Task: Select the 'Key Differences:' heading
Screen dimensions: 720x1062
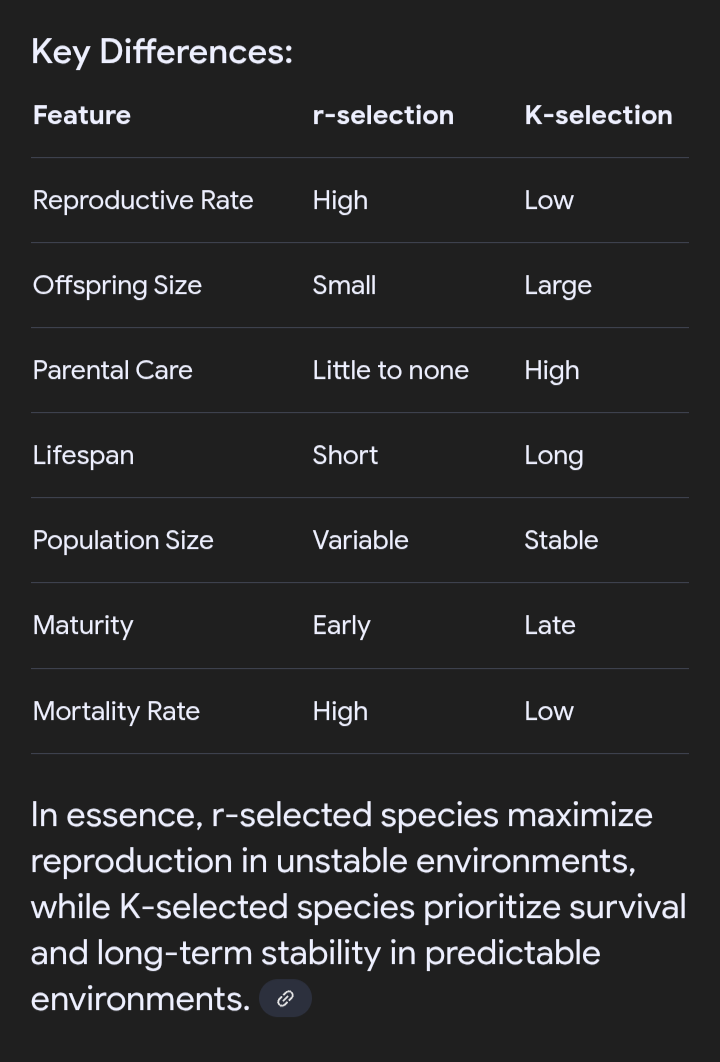Action: coord(162,52)
